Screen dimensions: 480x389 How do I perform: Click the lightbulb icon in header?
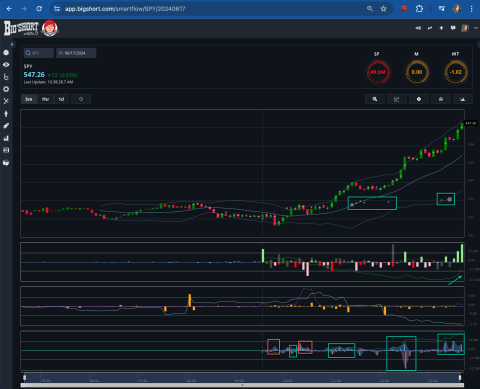[441, 28]
